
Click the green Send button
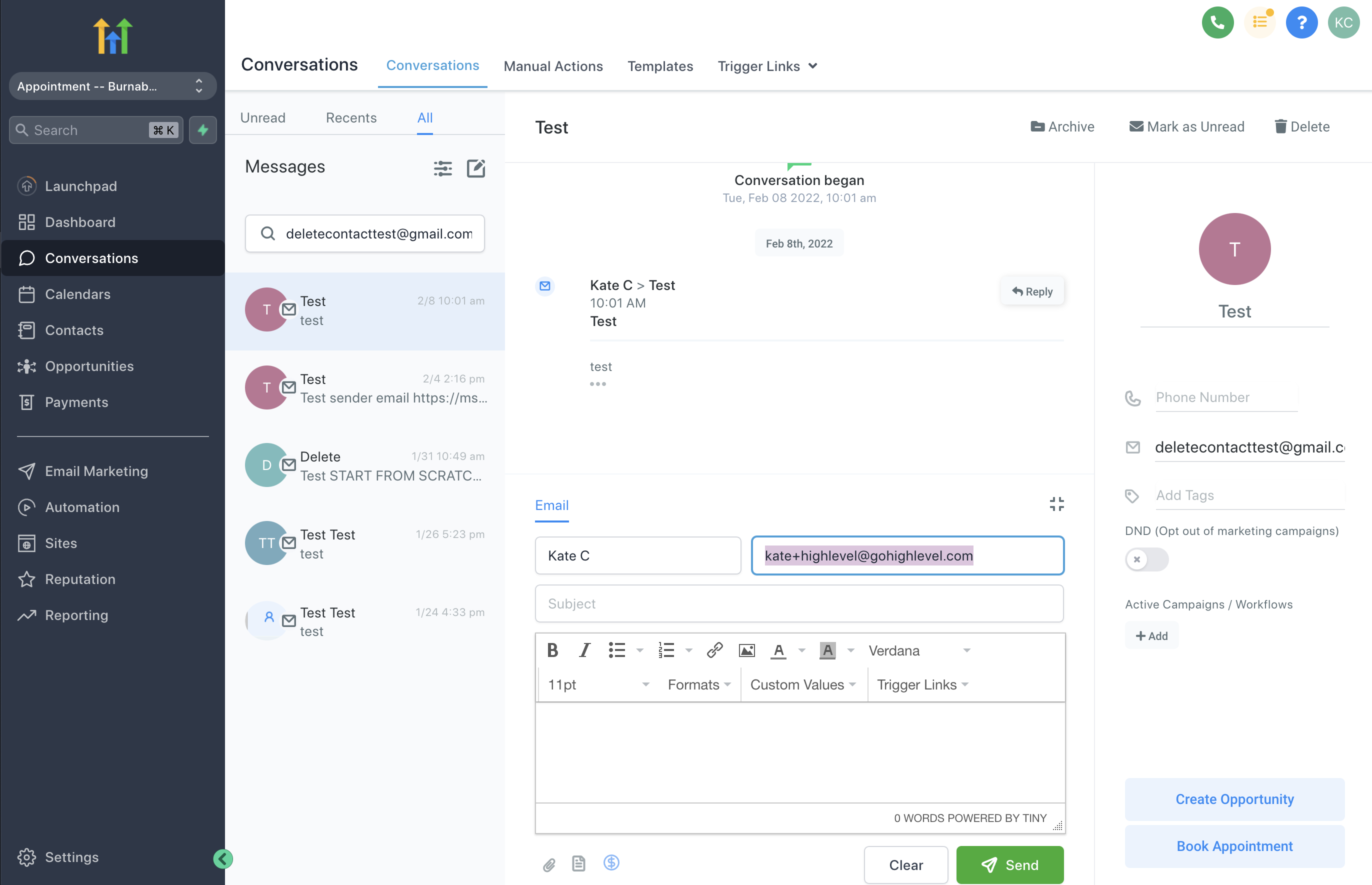[x=1009, y=864]
